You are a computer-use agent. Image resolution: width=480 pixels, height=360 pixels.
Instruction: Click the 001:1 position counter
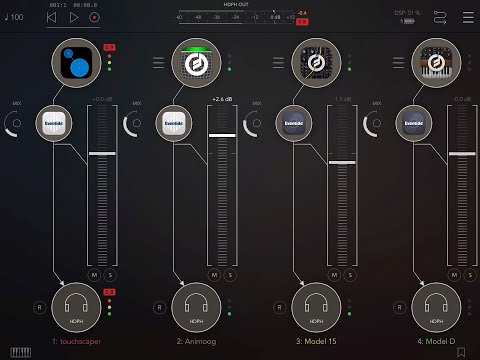click(x=58, y=5)
